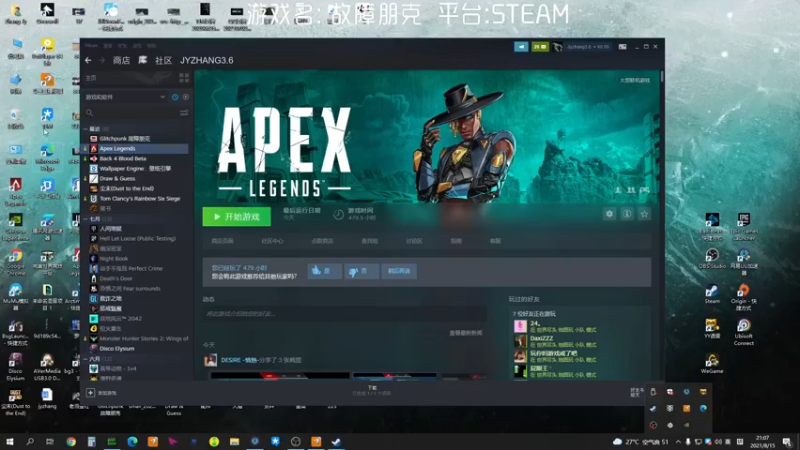The width and height of the screenshot is (800, 450).
Task: Open the library home button
Action: 91,78
